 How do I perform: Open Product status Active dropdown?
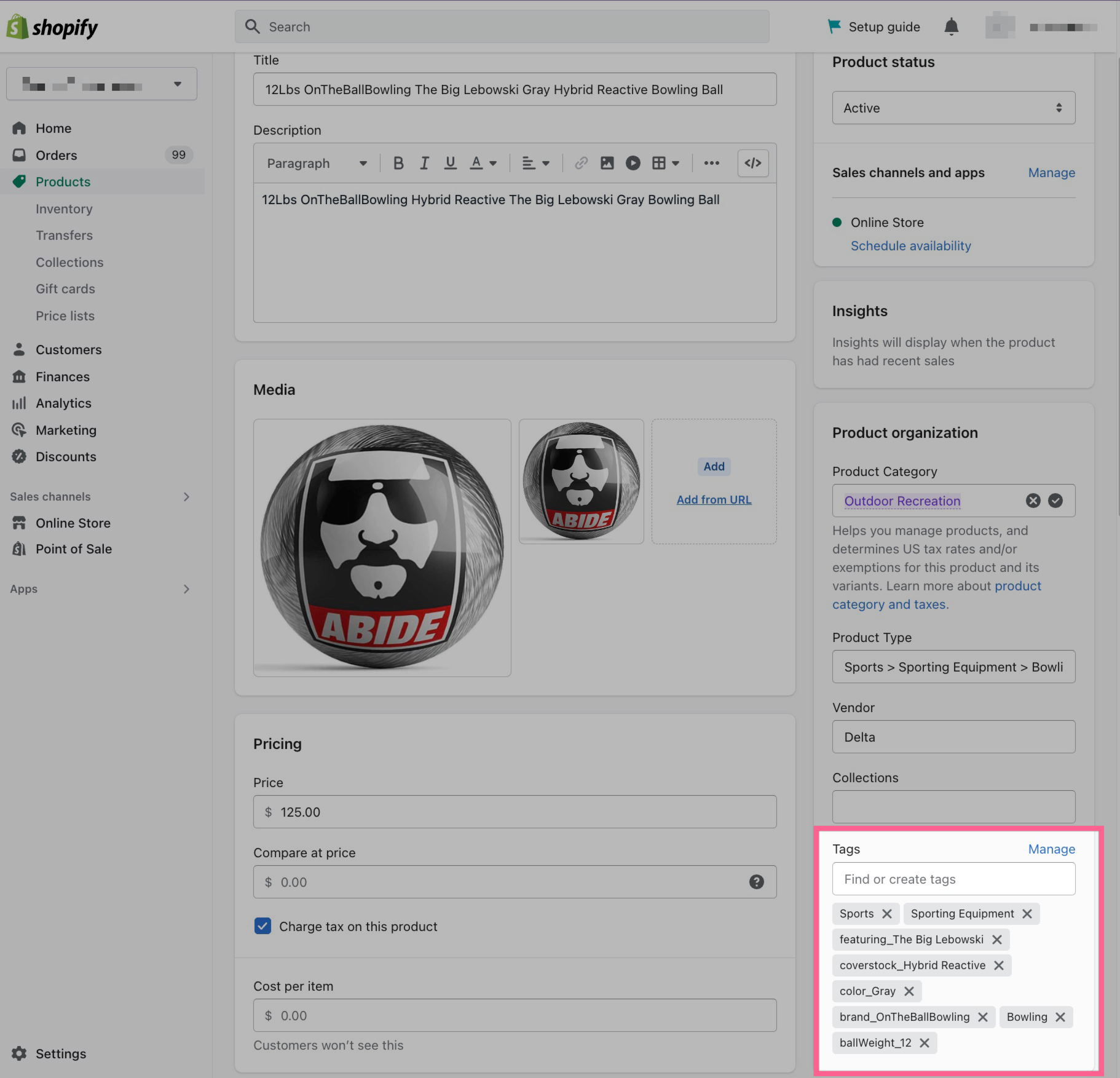pyautogui.click(x=953, y=108)
